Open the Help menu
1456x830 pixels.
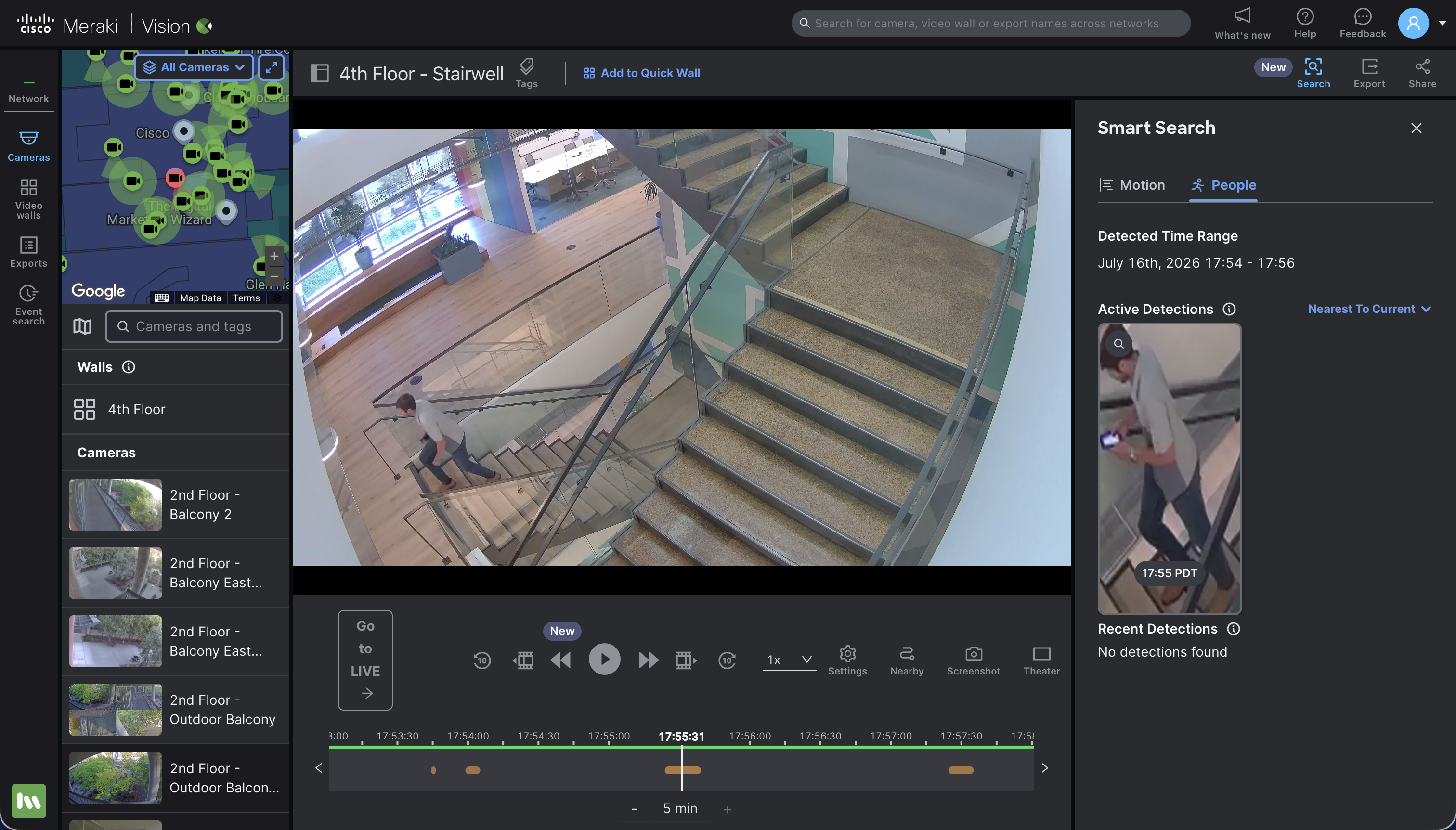tap(1305, 24)
